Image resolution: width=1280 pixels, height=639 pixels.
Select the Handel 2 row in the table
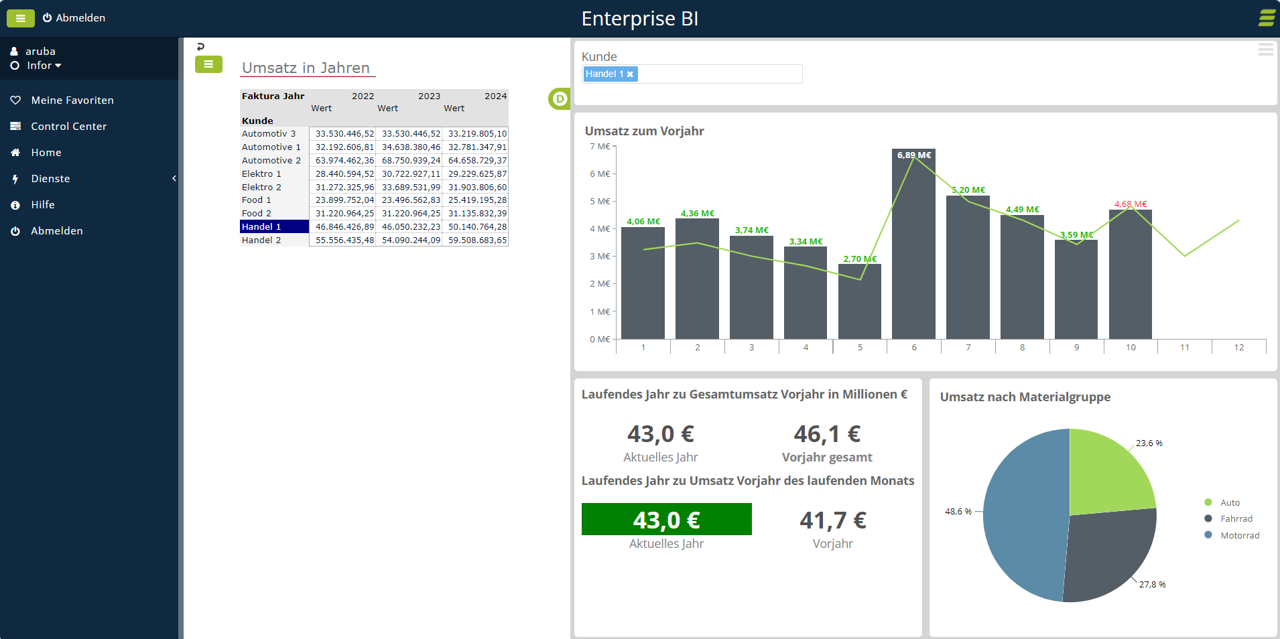[262, 240]
